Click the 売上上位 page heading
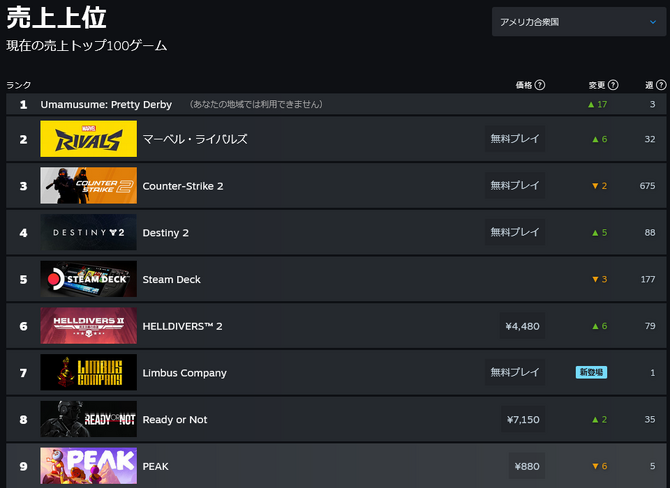This screenshot has height=488, width=670. [56, 18]
